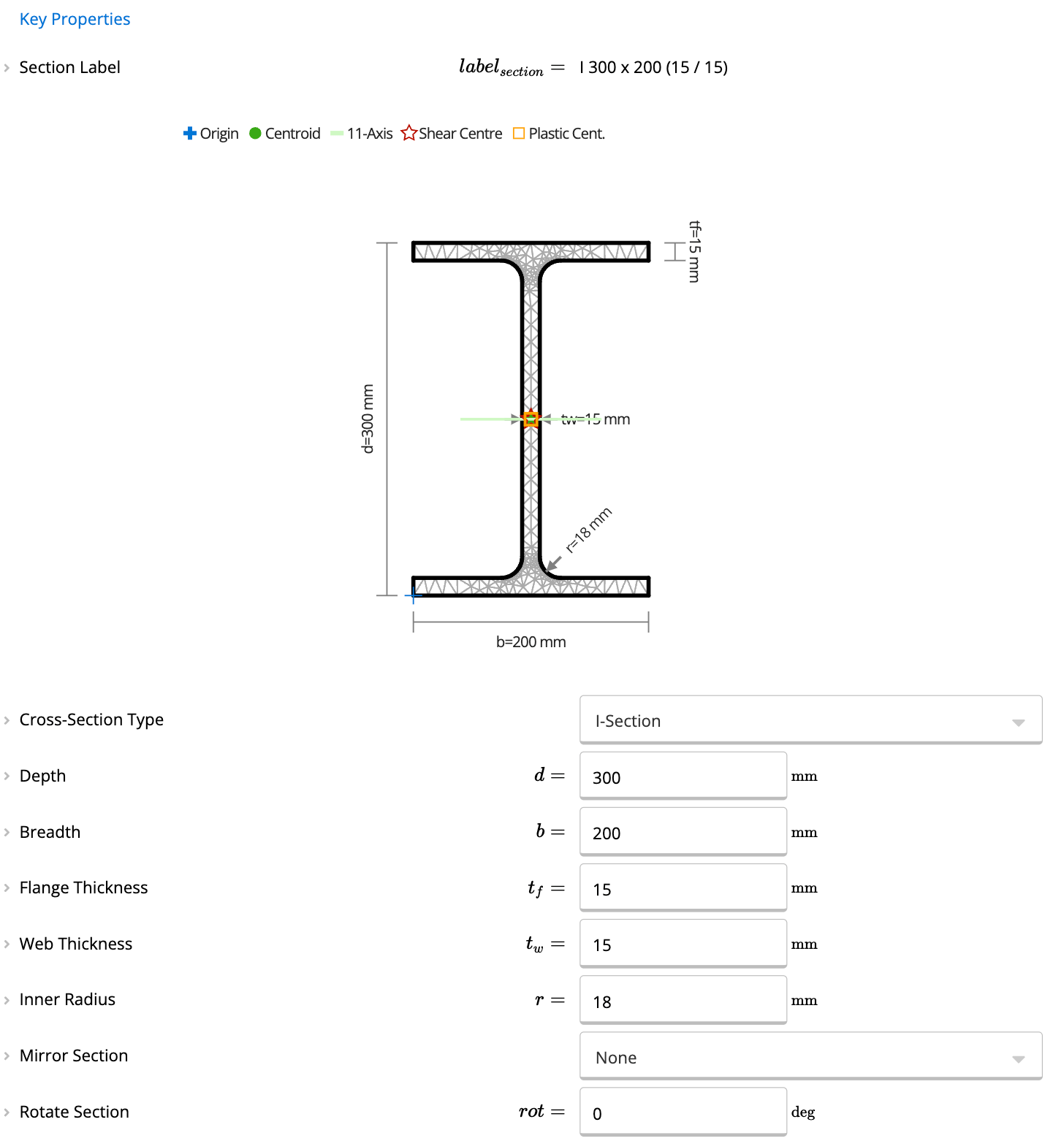Click the b=200 mm dimension label
Screen dimensions: 1064x1141
pos(531,642)
